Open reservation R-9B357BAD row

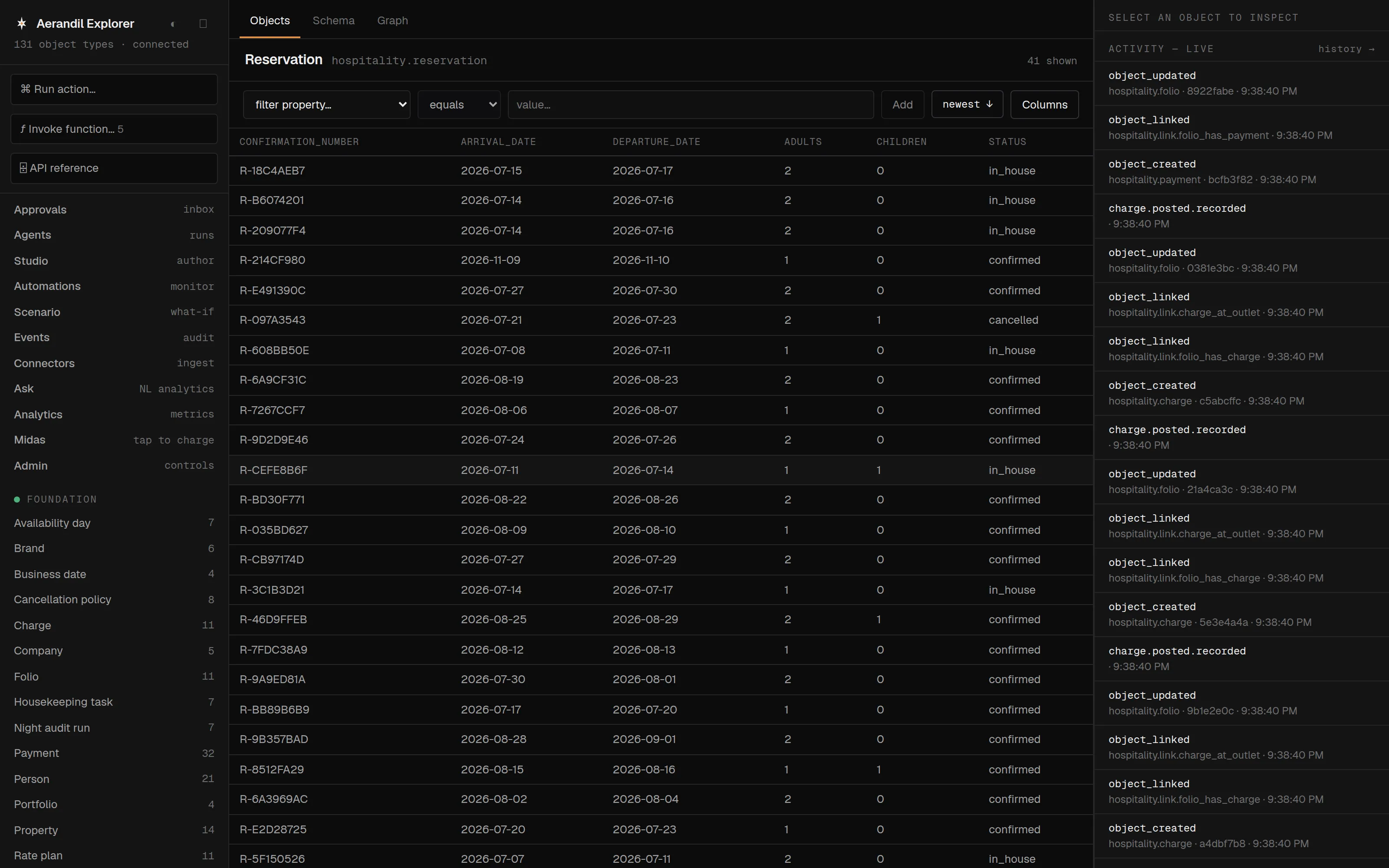coord(661,740)
